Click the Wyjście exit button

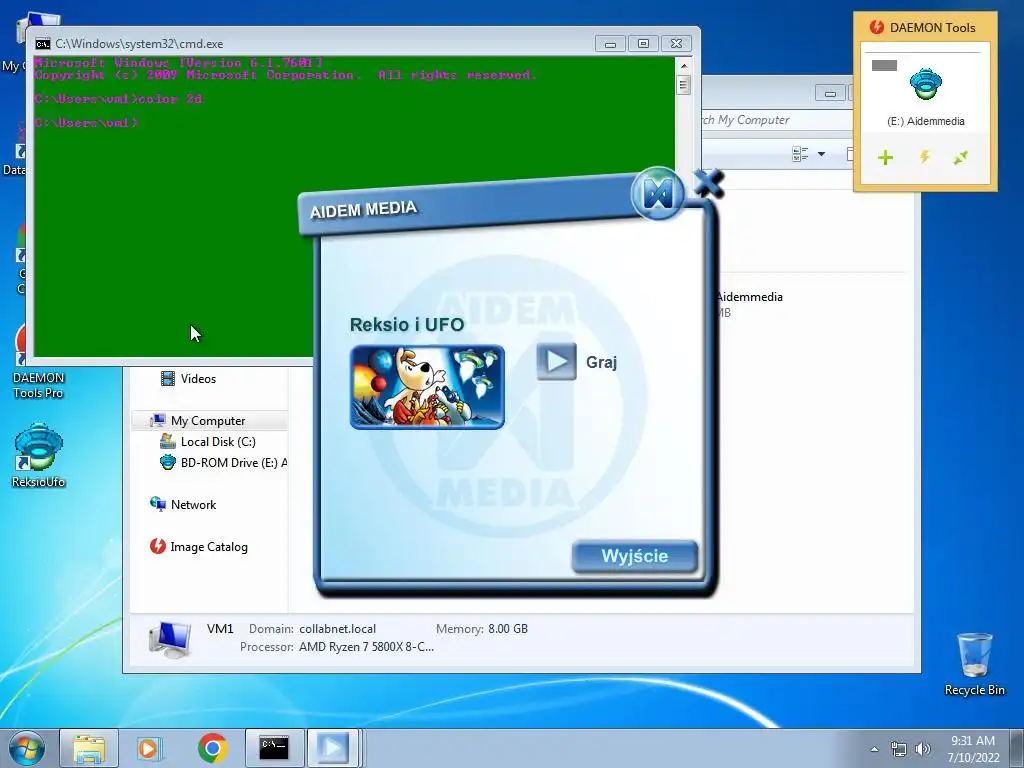[634, 556]
